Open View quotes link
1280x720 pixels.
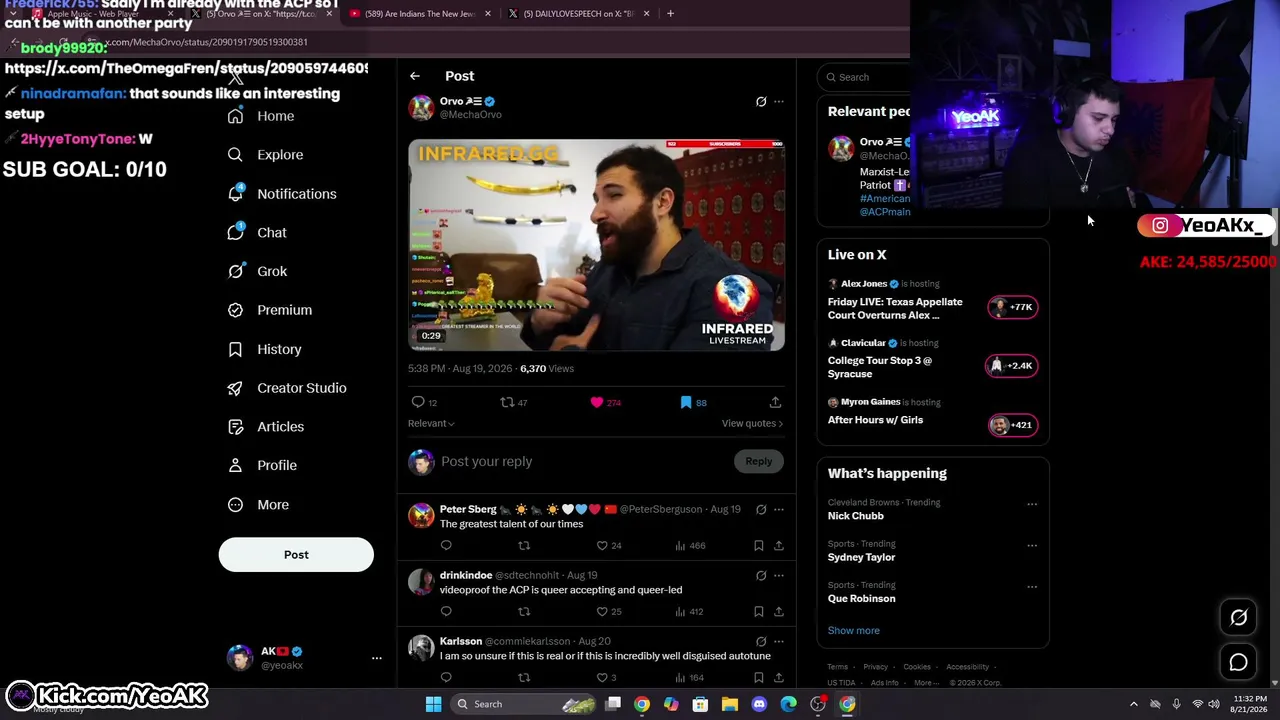pos(752,424)
